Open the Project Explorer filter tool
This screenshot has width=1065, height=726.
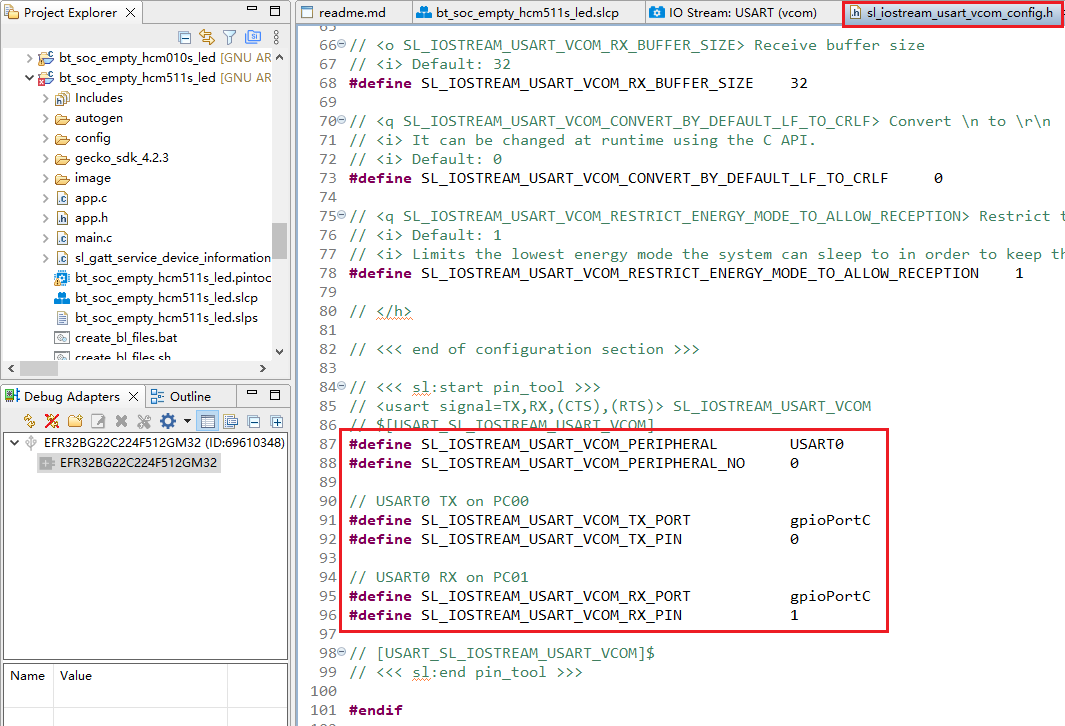click(x=230, y=37)
